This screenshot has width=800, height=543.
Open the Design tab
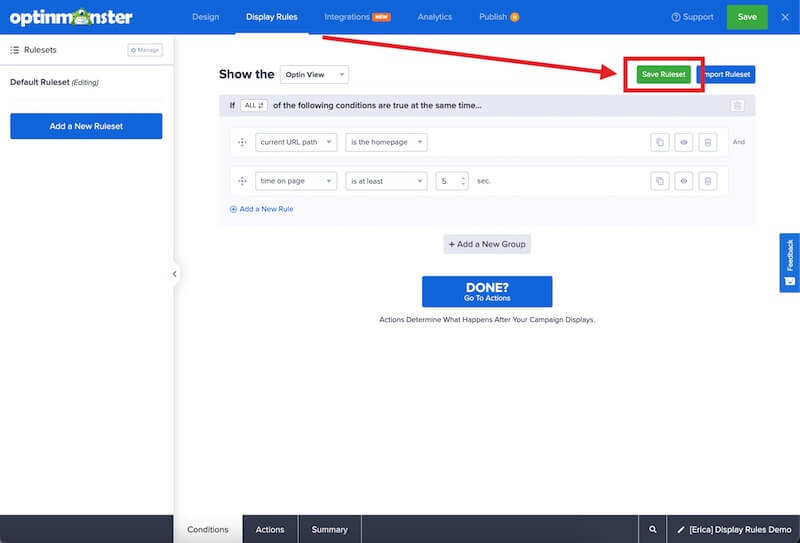pos(205,17)
